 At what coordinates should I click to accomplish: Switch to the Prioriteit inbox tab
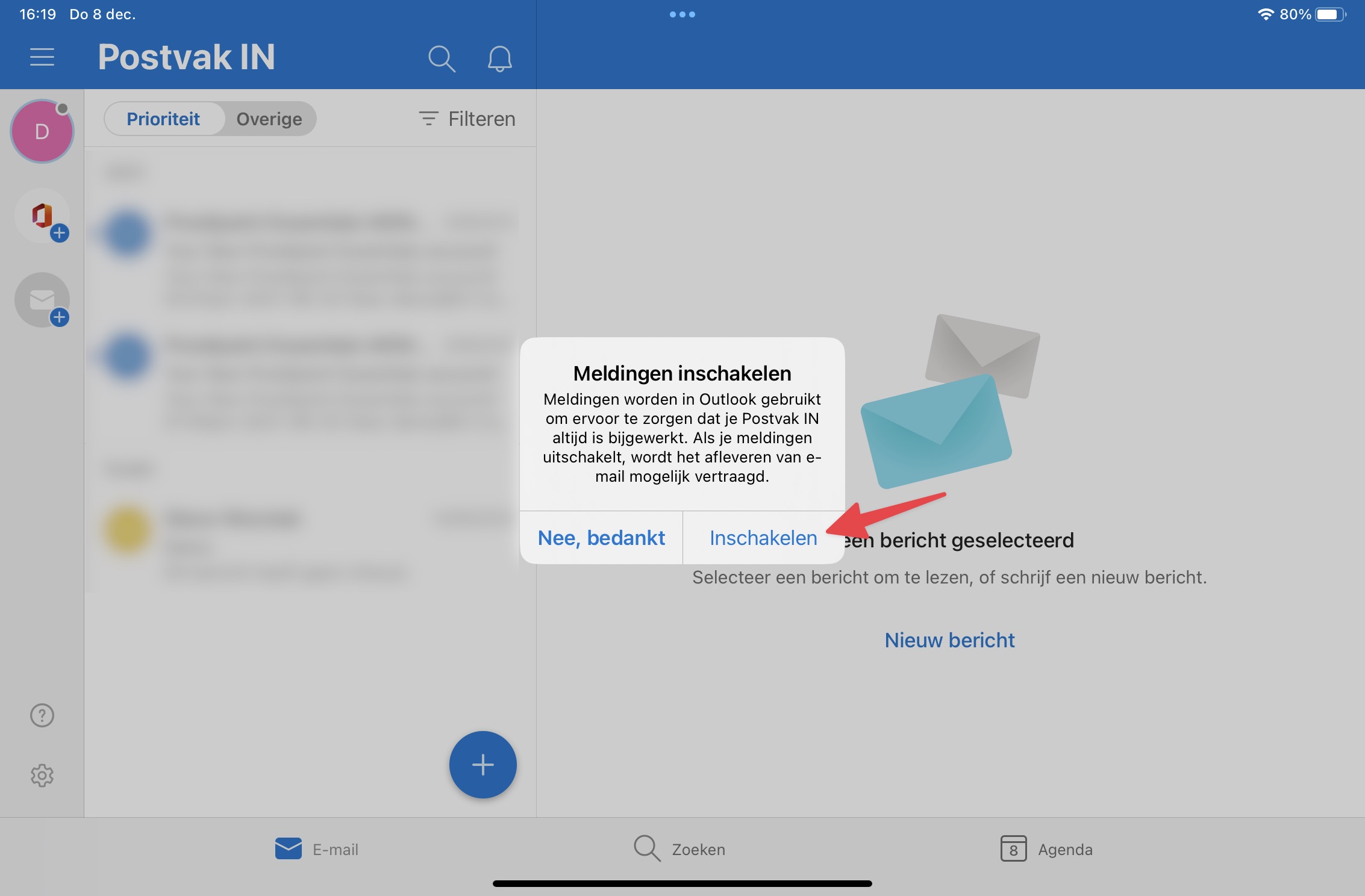point(163,119)
